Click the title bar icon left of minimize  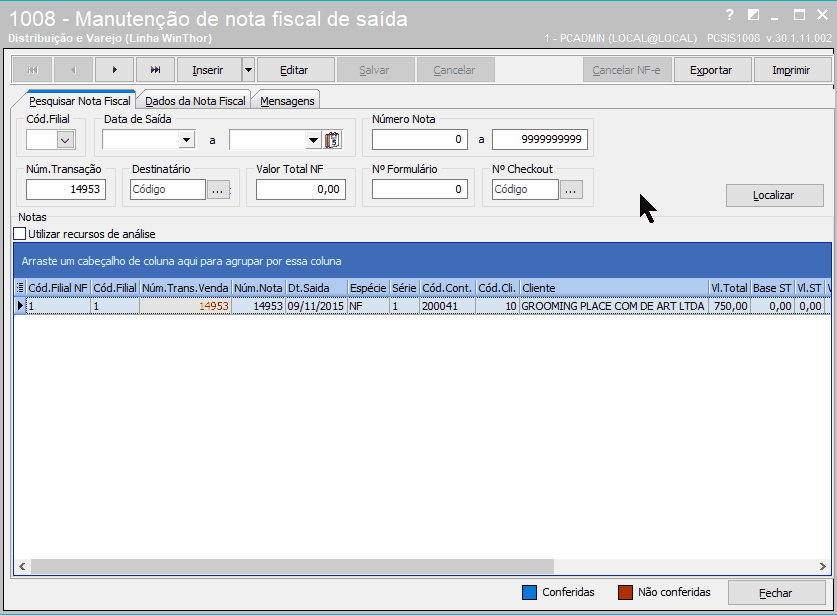[753, 15]
